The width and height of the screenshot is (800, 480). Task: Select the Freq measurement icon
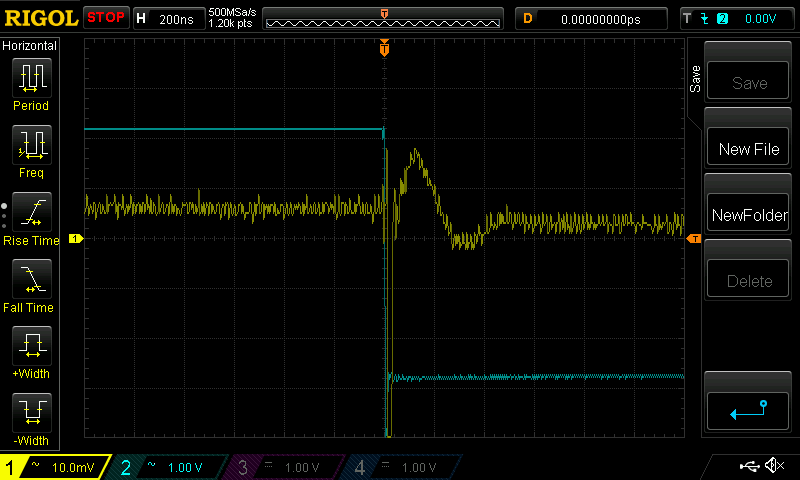point(32,145)
